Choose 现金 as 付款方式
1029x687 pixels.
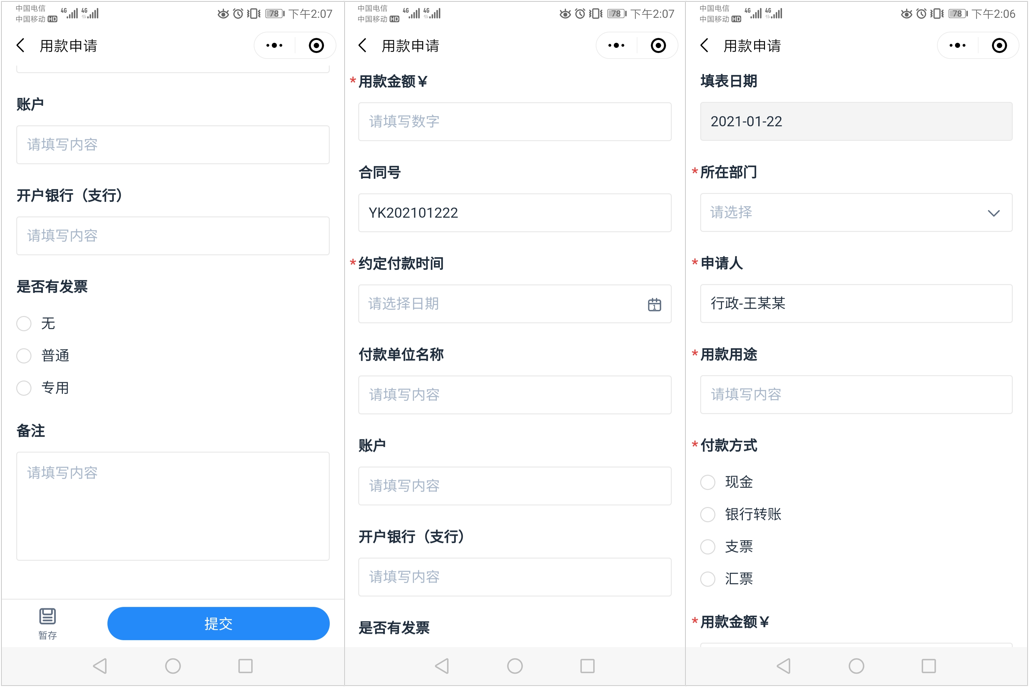[707, 482]
